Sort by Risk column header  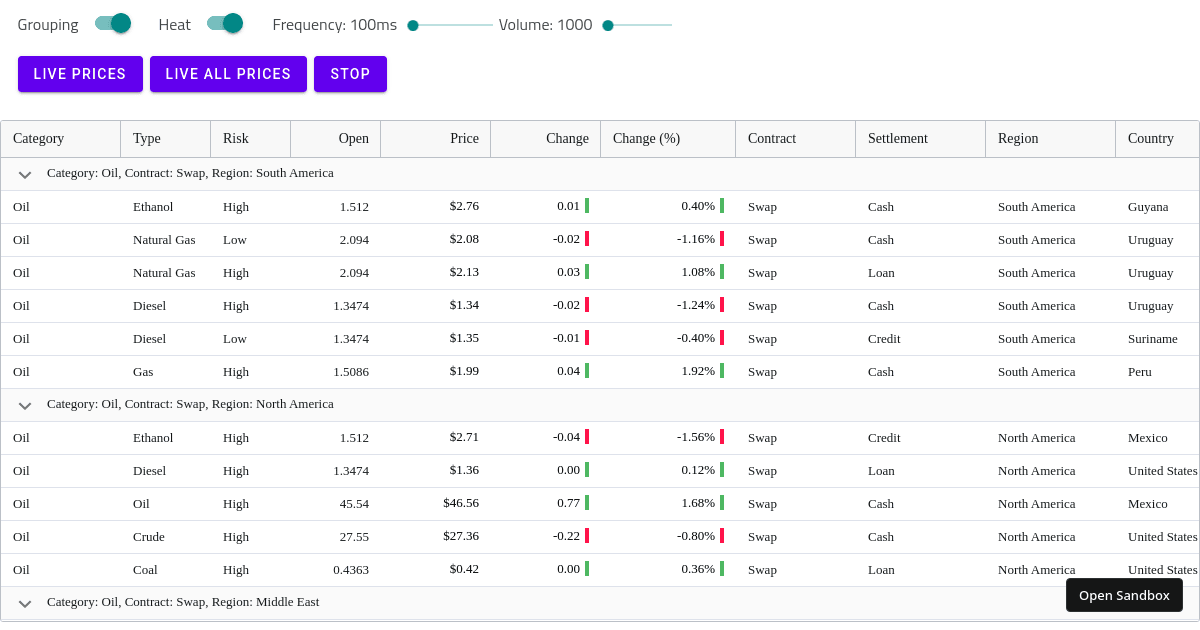coord(251,139)
